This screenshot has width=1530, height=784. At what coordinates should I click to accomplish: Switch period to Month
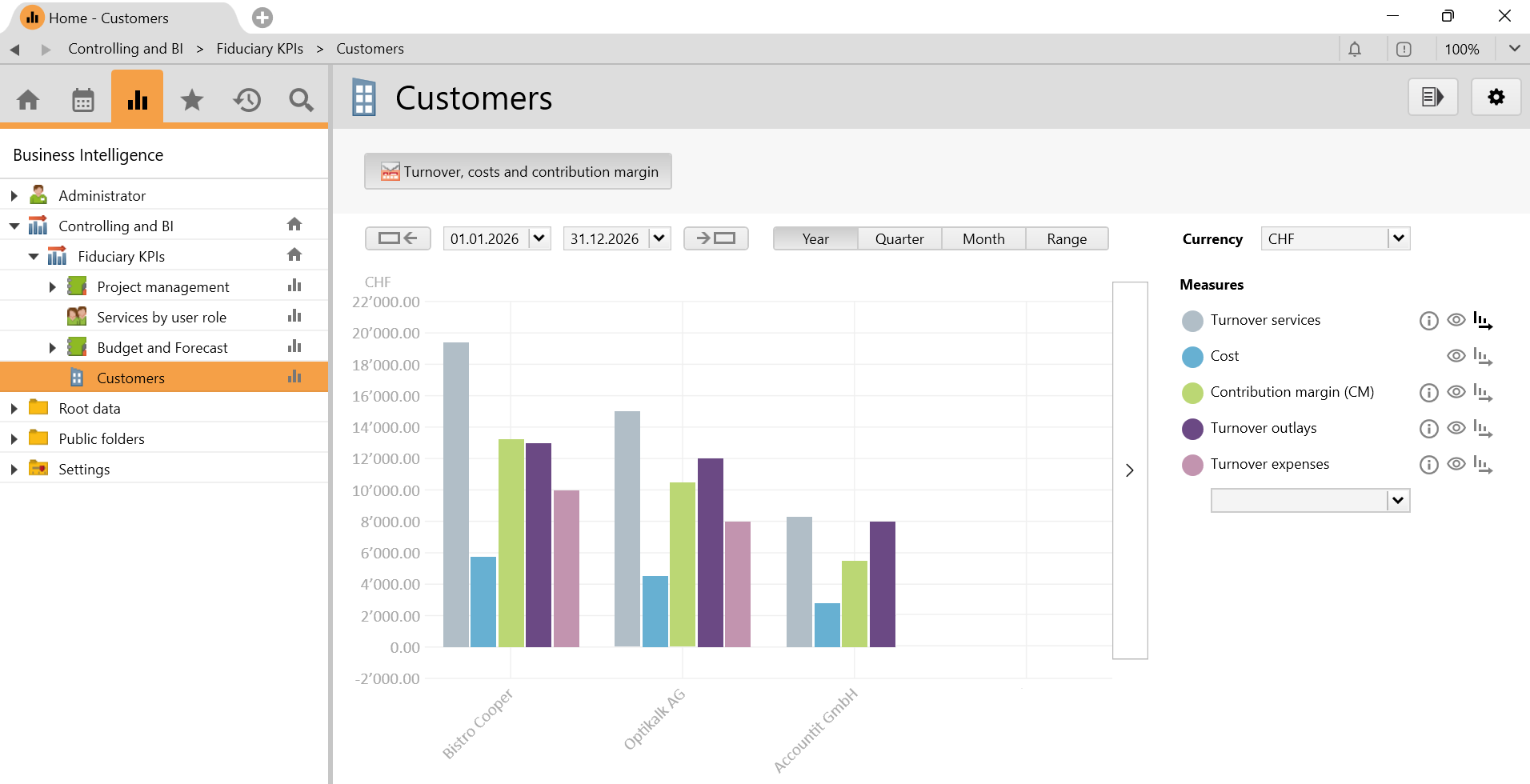point(983,238)
